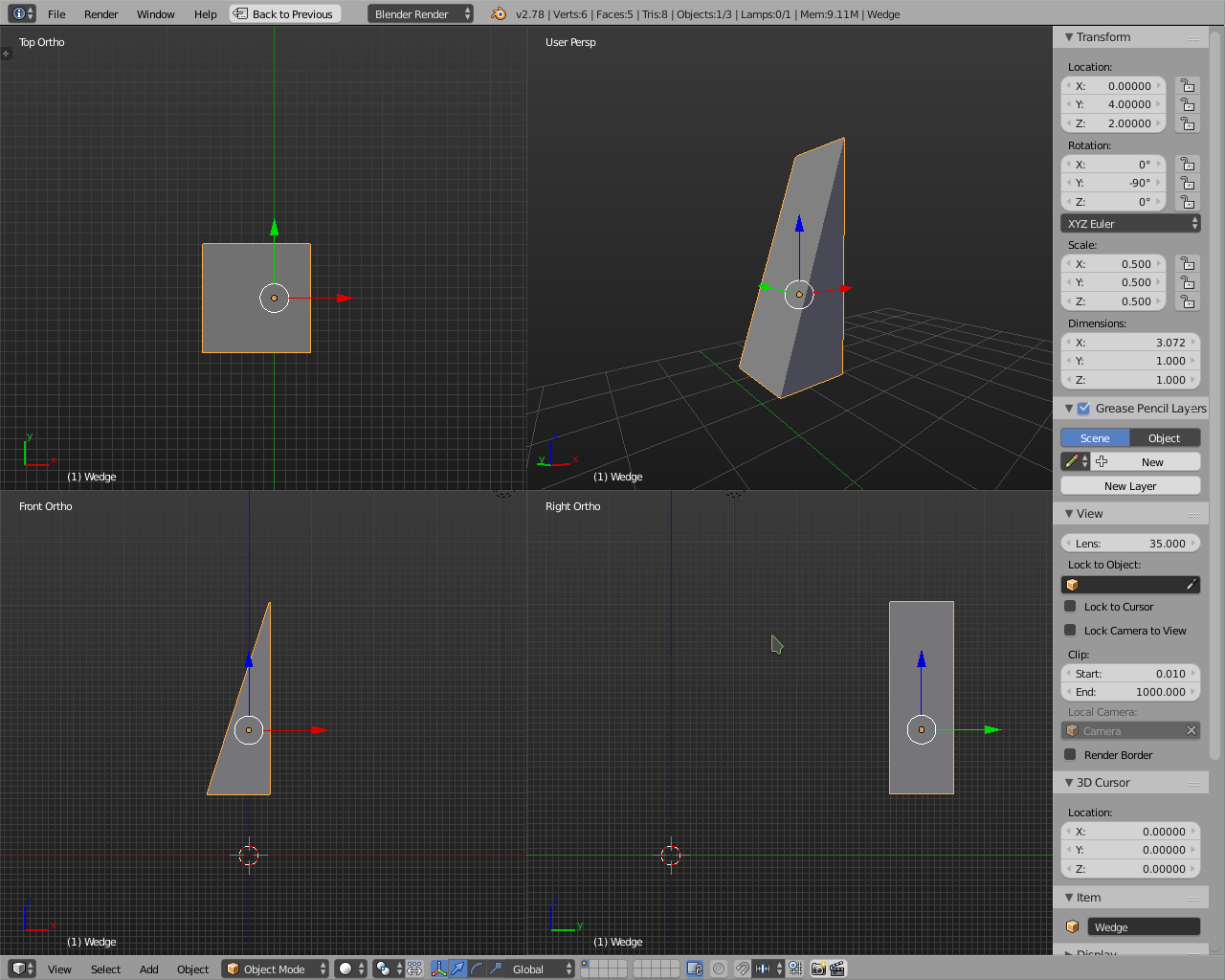Click the Back to Previous button
Screen dimensions: 1225x980
(x=285, y=14)
